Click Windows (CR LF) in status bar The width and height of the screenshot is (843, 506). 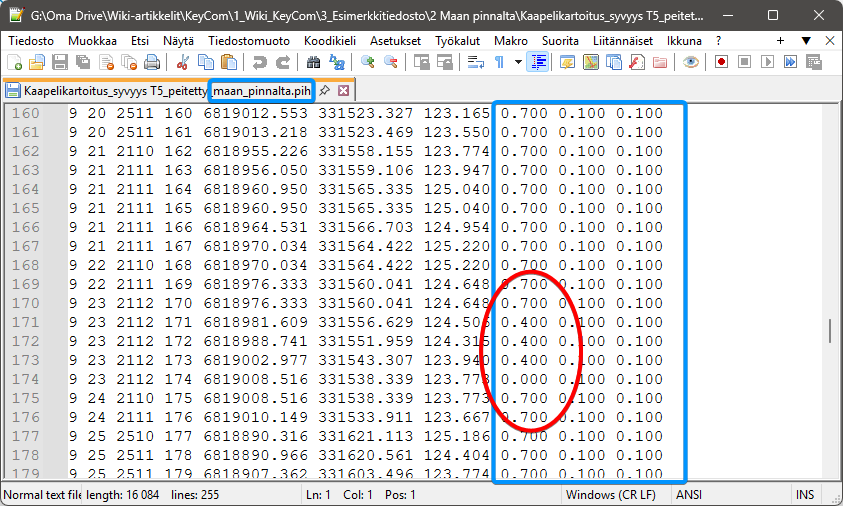[x=612, y=495]
